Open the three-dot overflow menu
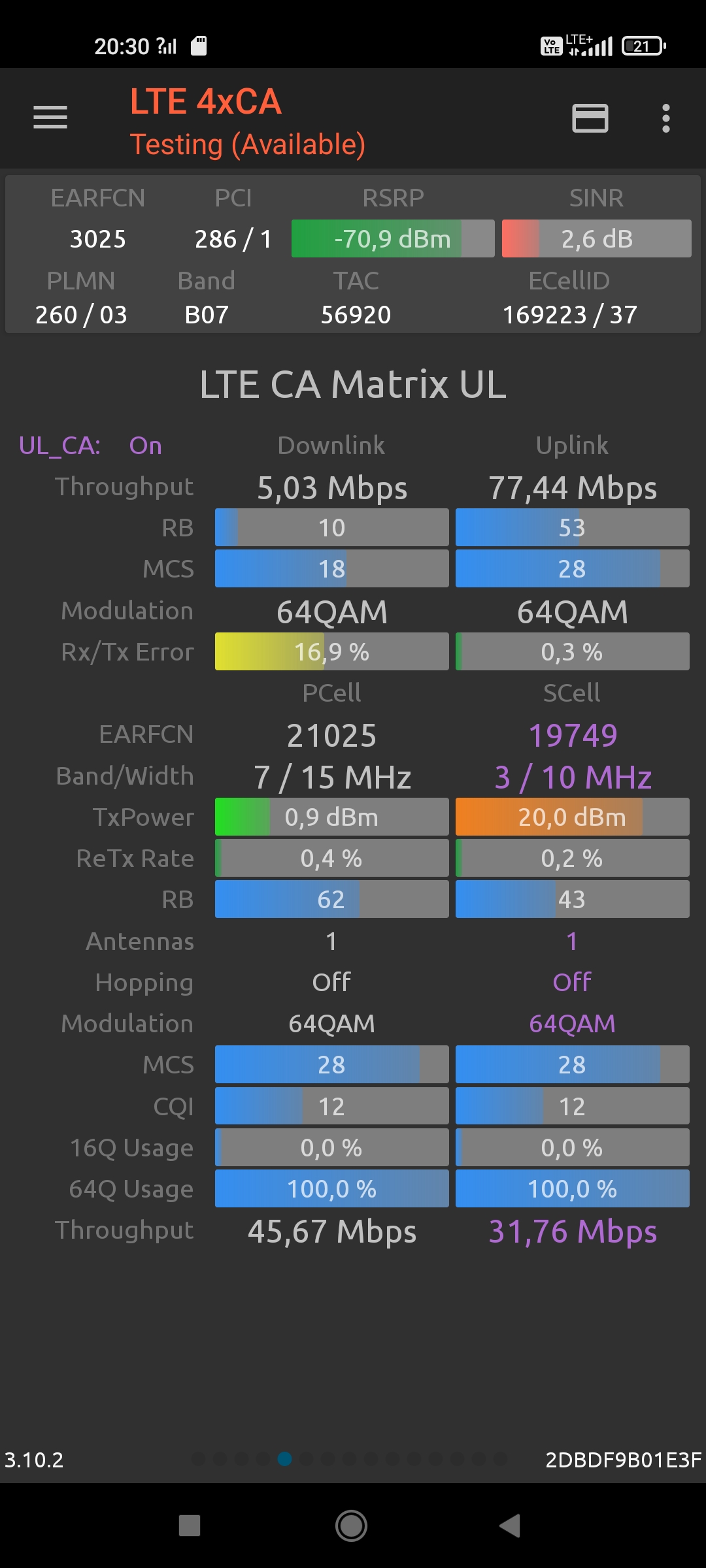Image resolution: width=706 pixels, height=1568 pixels. [665, 118]
